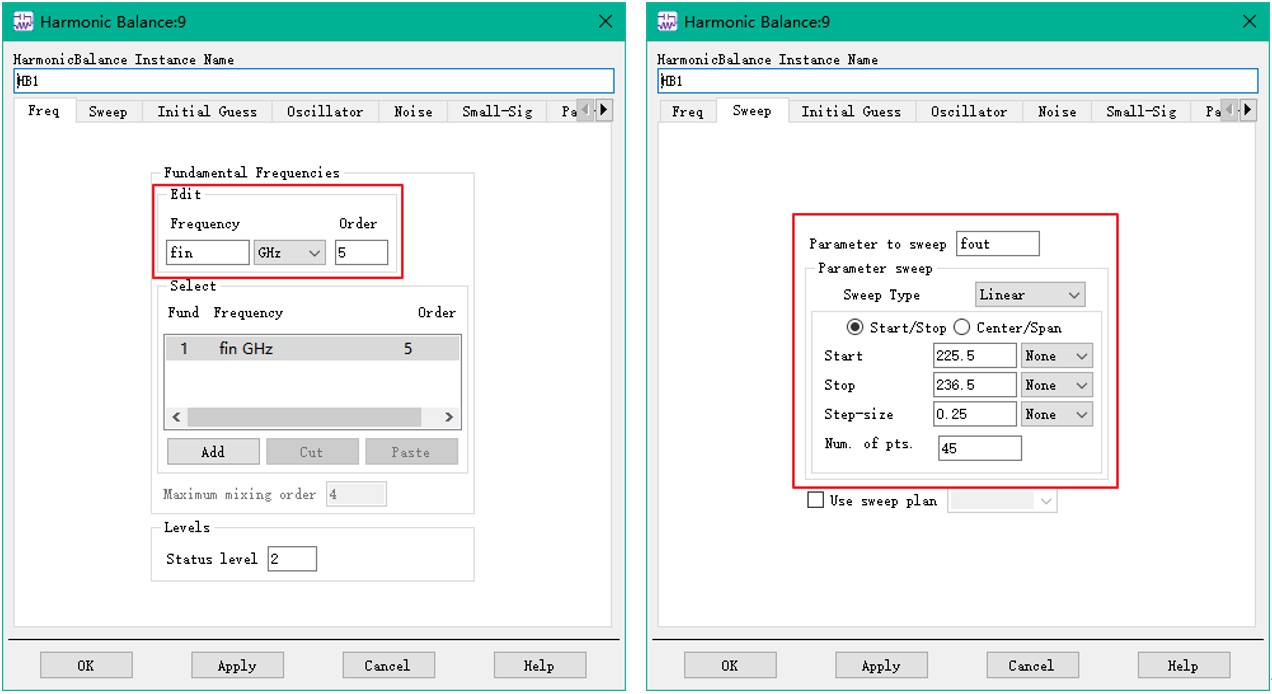1272x694 pixels.
Task: Click the Stop value field 236.5
Action: [x=975, y=385]
